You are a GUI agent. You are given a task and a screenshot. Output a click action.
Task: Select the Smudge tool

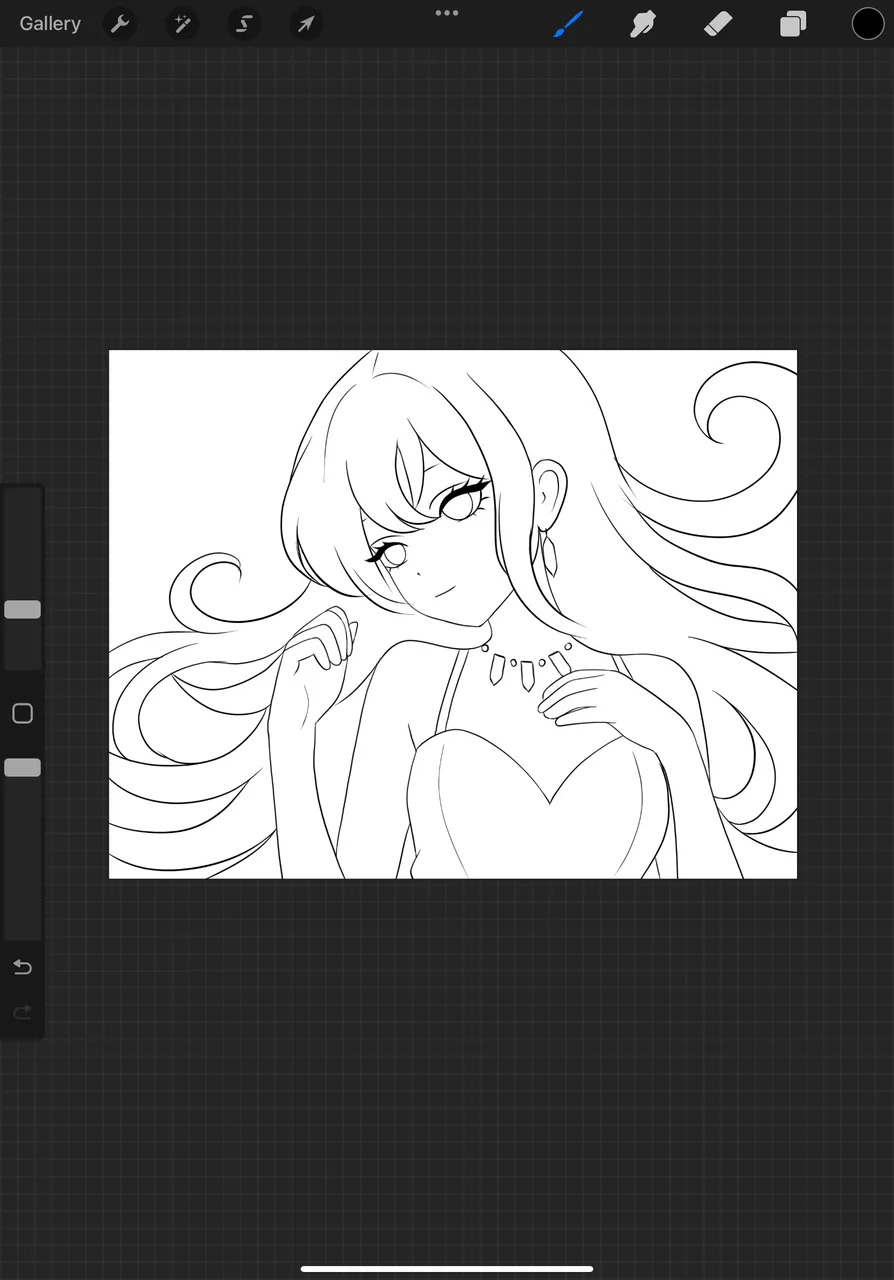pyautogui.click(x=643, y=23)
